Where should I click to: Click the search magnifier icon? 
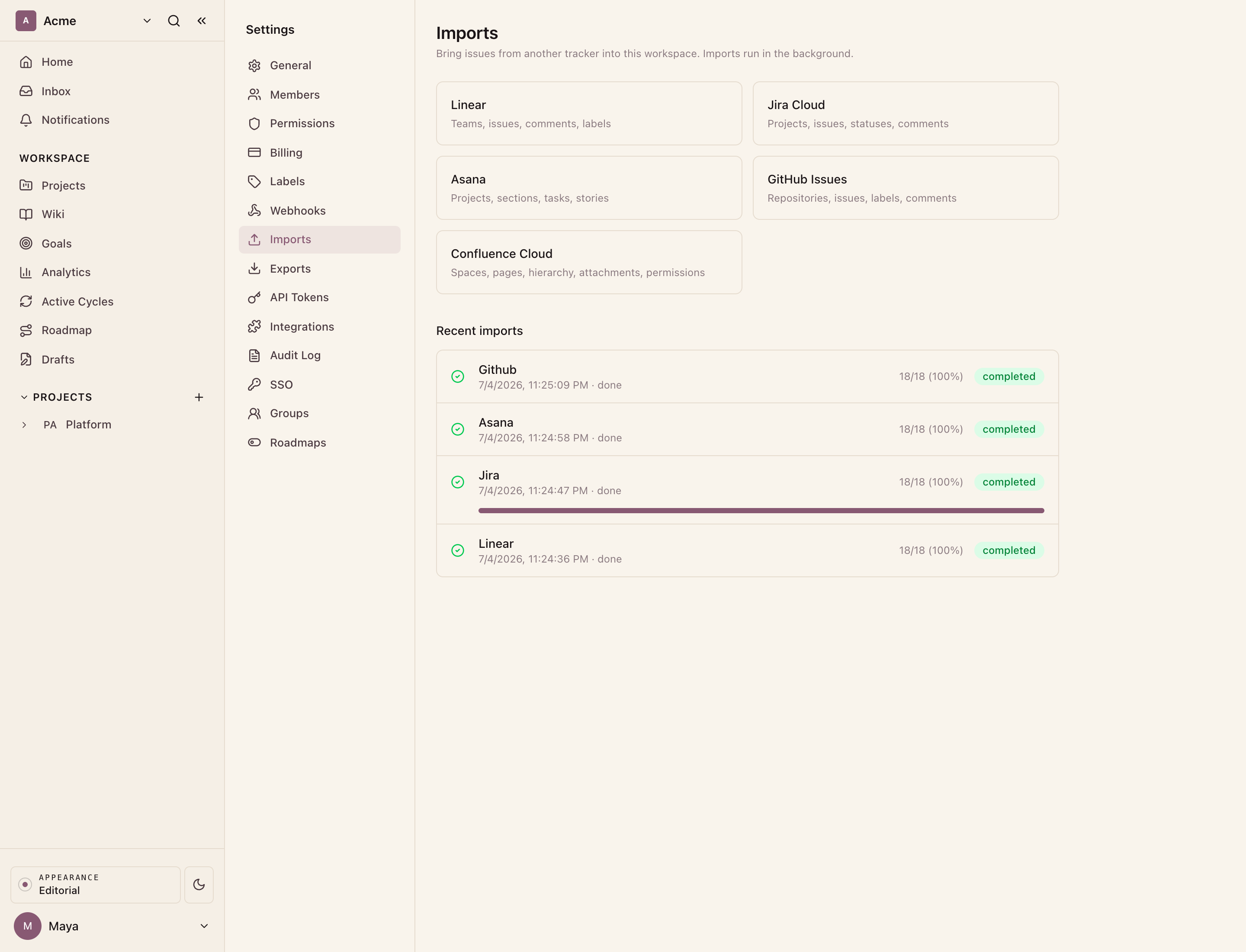174,21
